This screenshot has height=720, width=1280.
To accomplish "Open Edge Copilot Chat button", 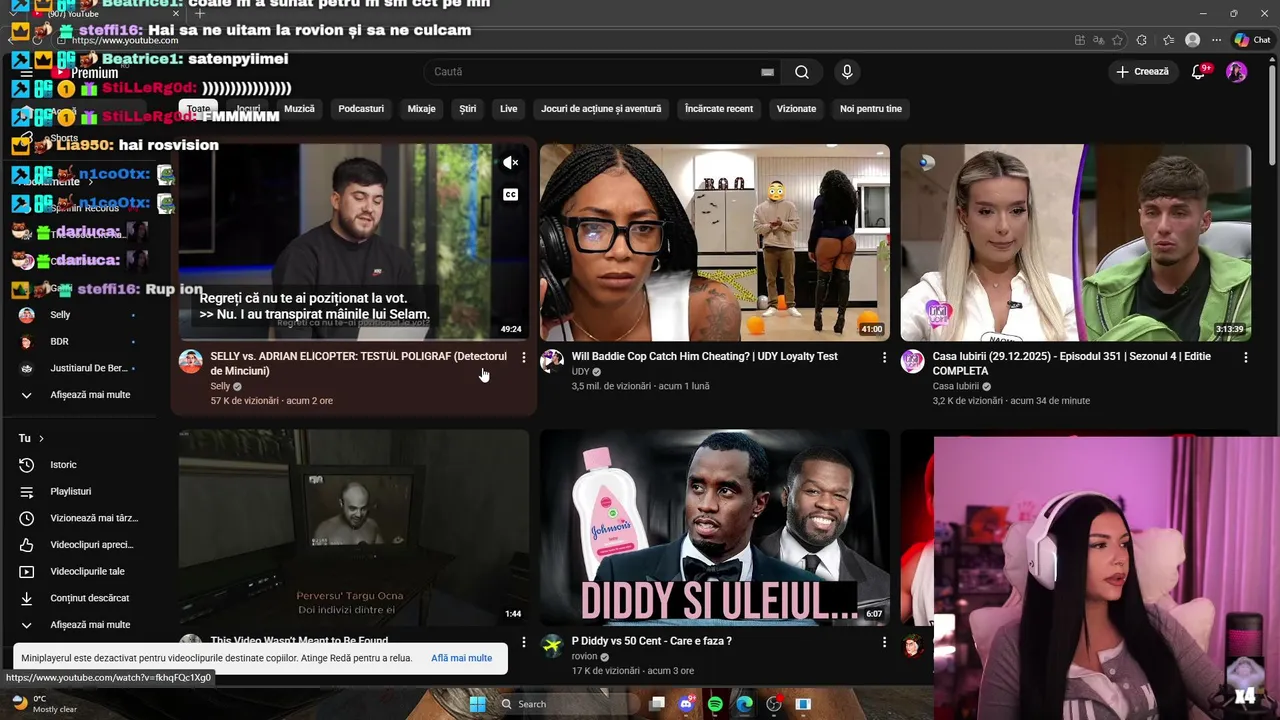I will (1252, 40).
